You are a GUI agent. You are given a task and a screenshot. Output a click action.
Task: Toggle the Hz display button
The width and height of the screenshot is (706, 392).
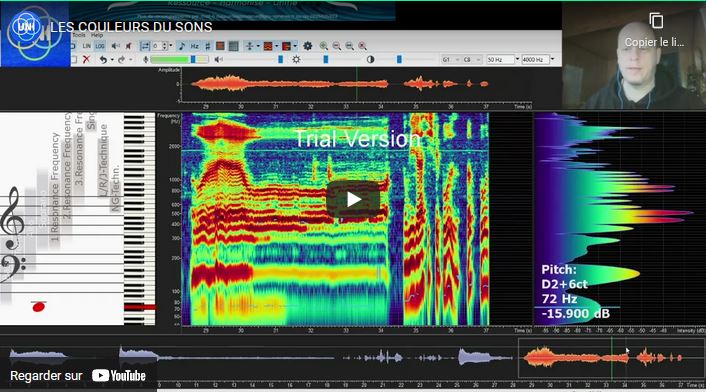195,46
